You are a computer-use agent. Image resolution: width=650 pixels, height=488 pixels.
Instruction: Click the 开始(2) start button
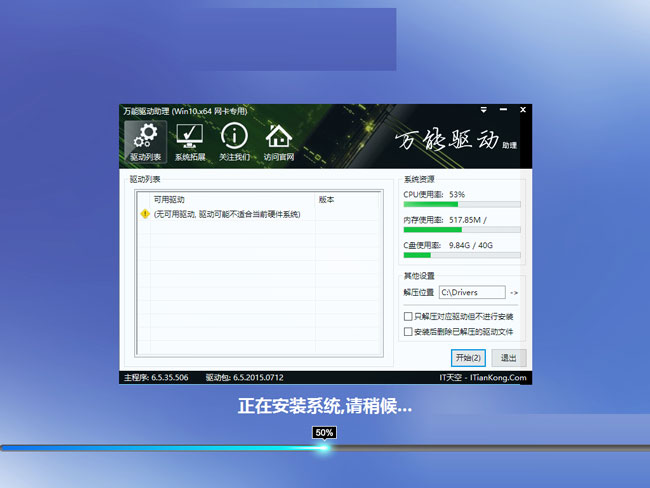[468, 358]
